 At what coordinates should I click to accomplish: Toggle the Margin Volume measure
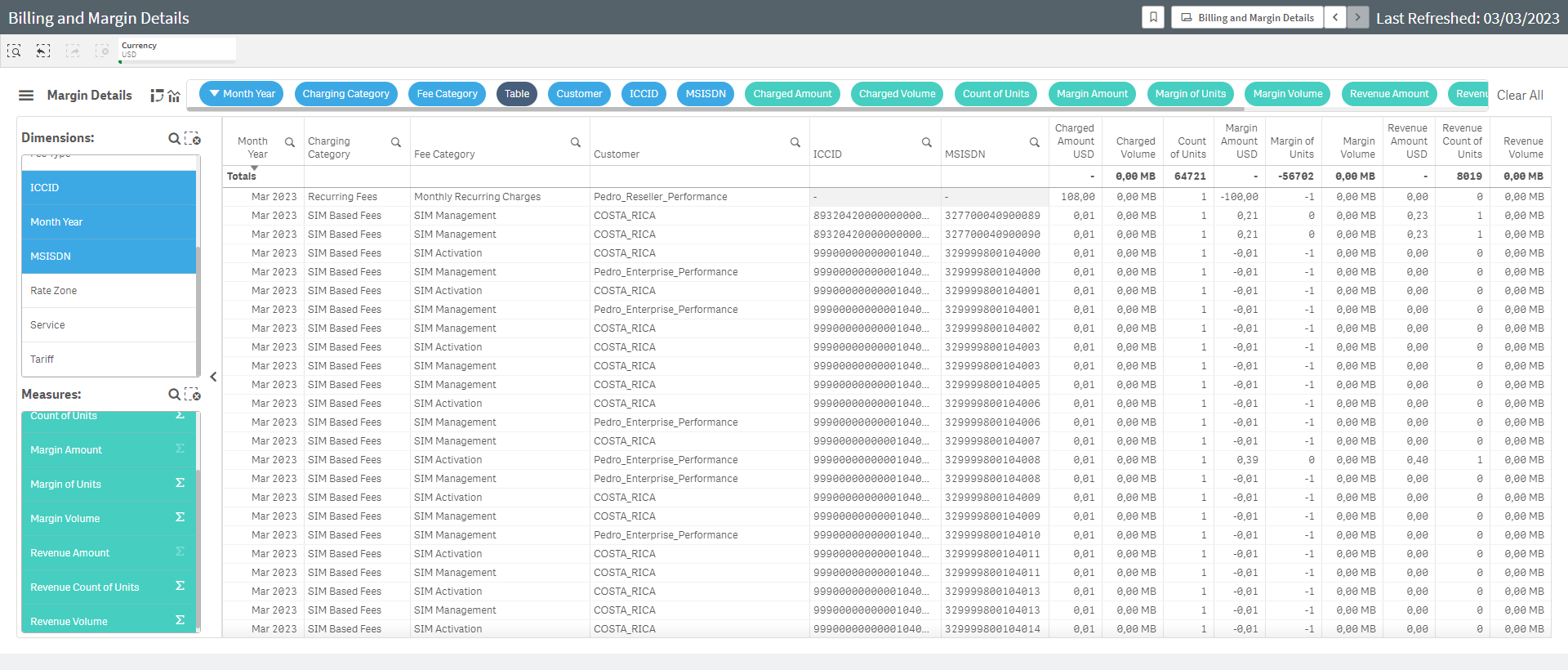pyautogui.click(x=109, y=519)
